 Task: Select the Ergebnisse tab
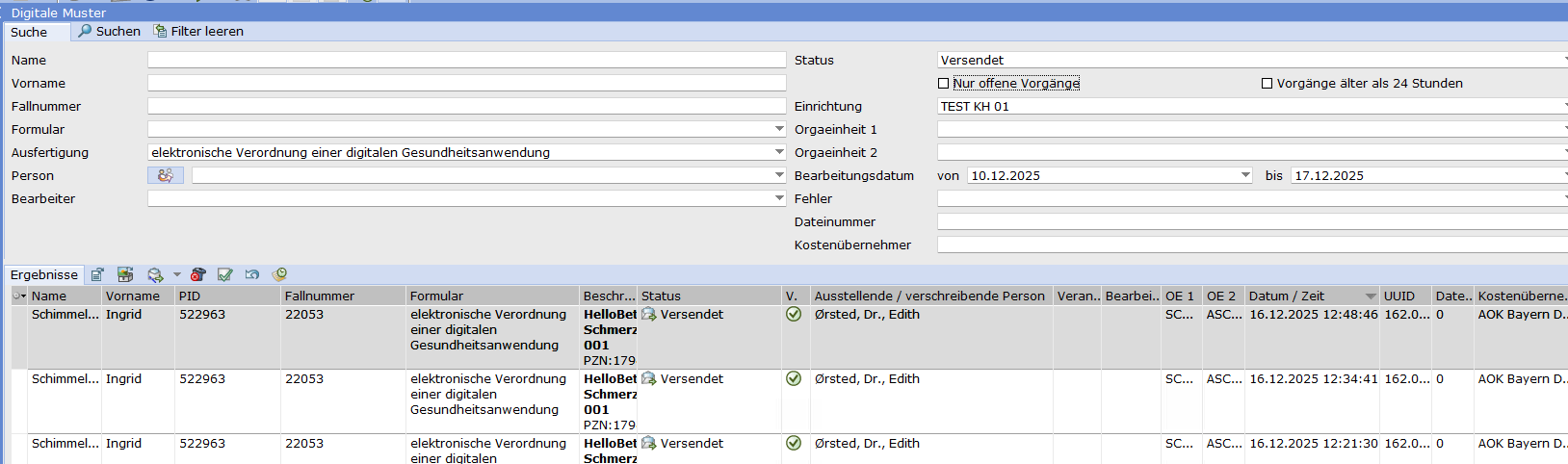click(44, 275)
